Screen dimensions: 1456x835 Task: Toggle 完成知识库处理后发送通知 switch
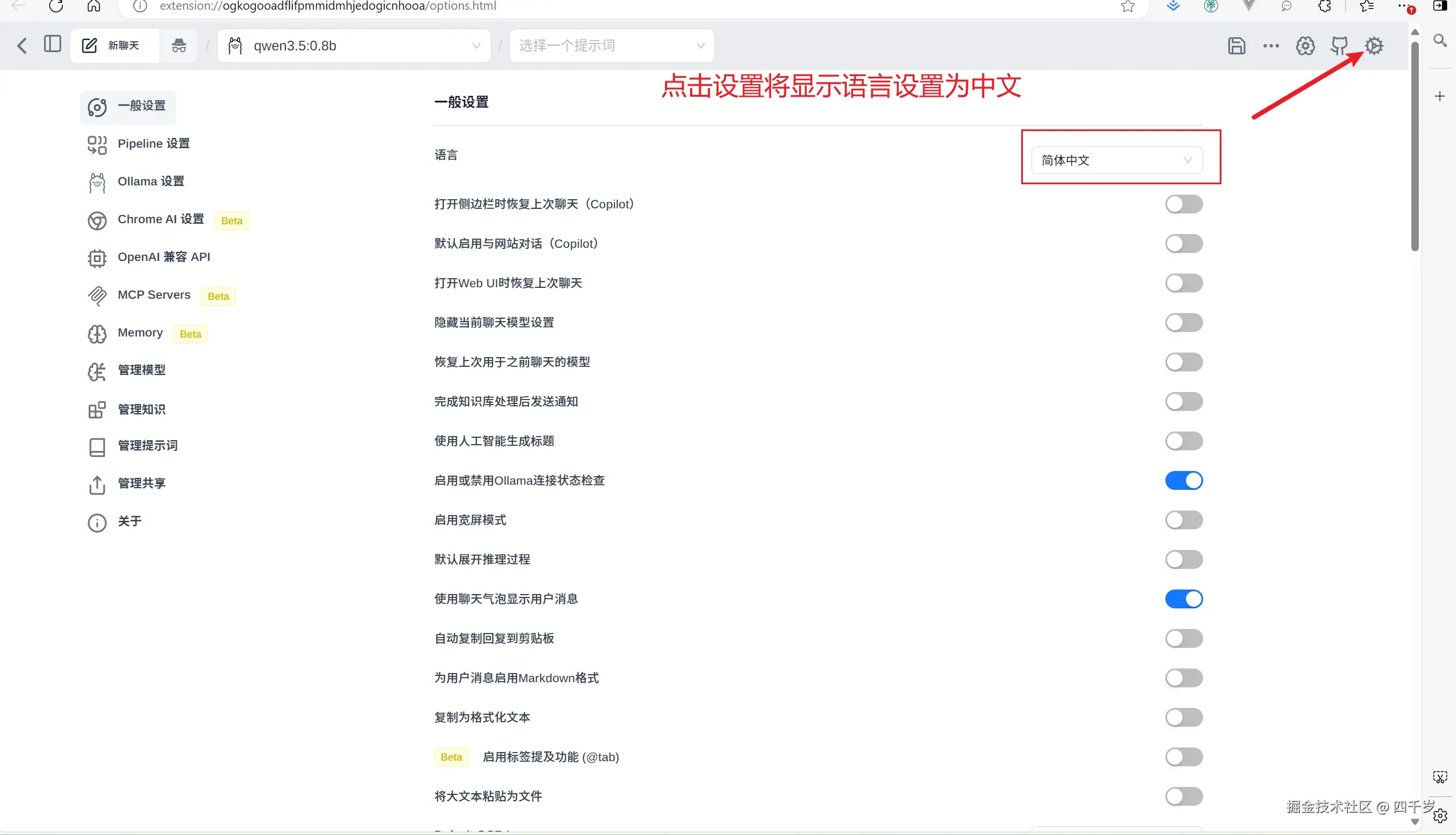(1184, 401)
